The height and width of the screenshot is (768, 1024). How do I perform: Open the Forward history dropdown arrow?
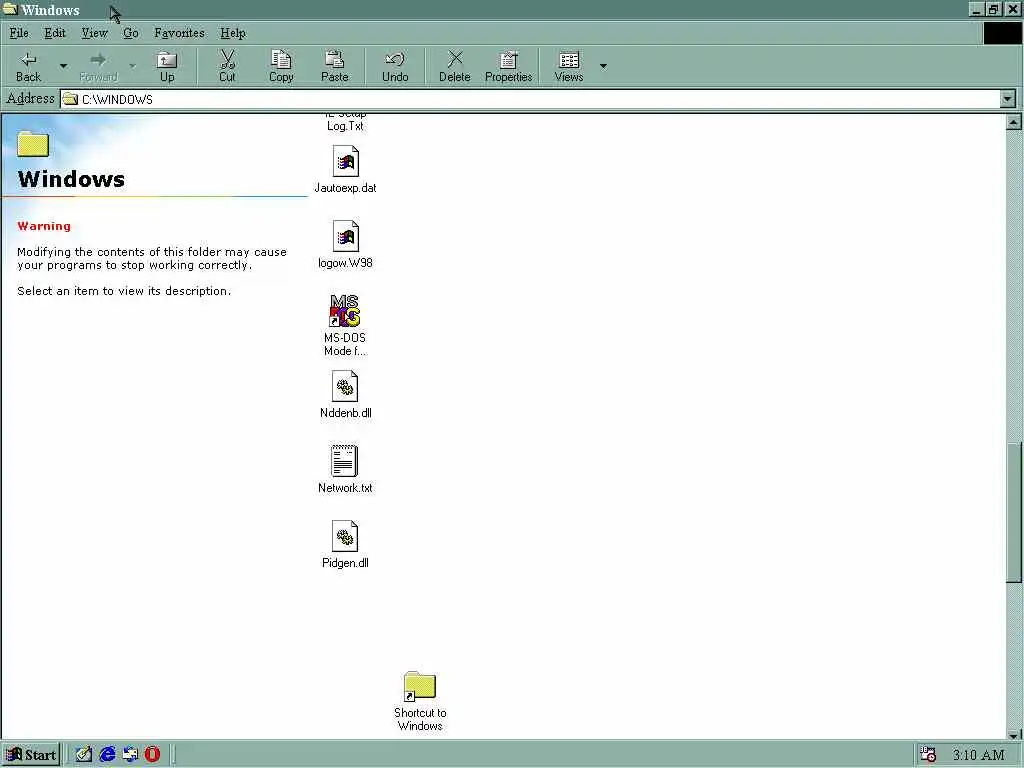click(133, 67)
